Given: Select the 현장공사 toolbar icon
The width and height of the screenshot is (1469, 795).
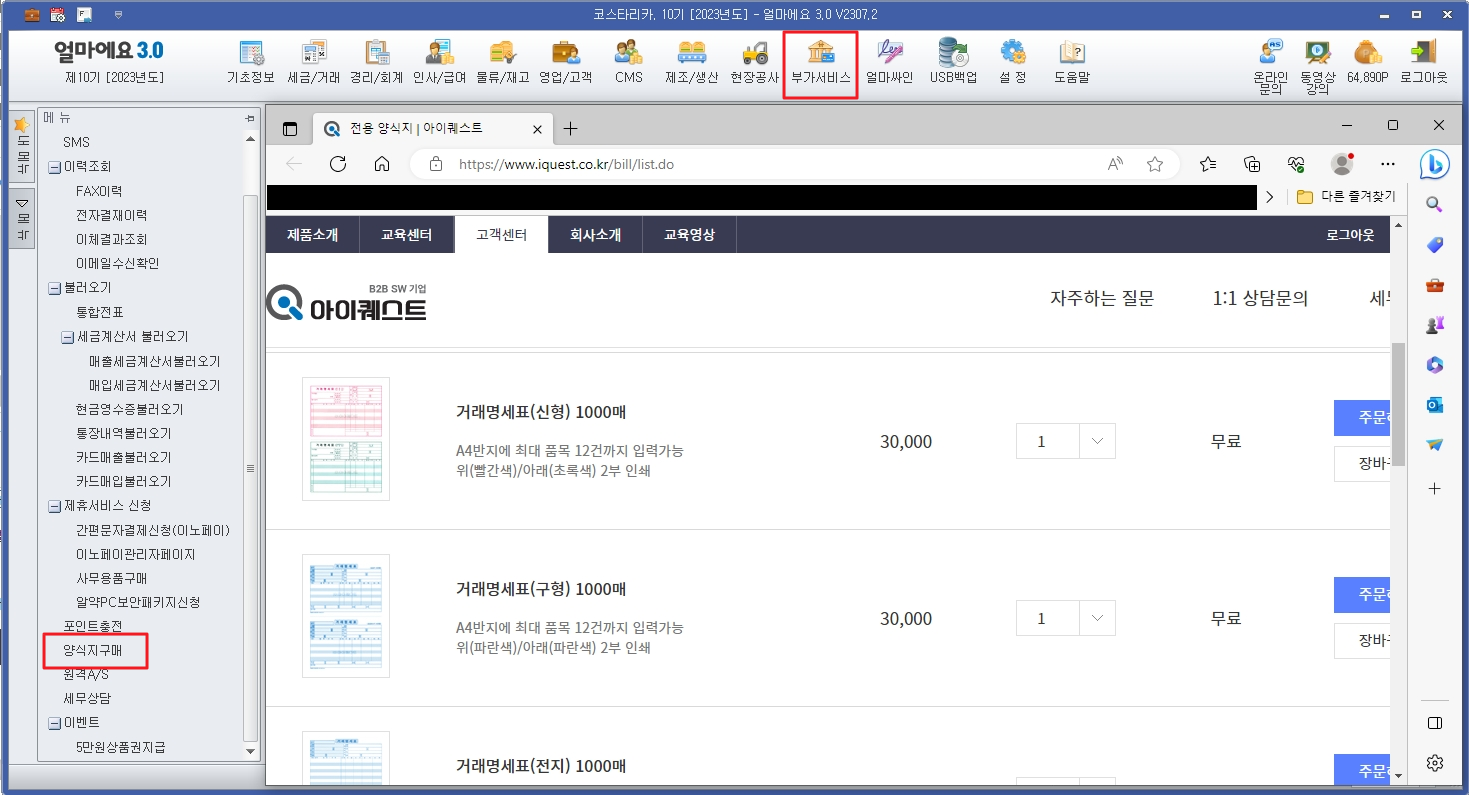Looking at the screenshot, I should click(754, 62).
